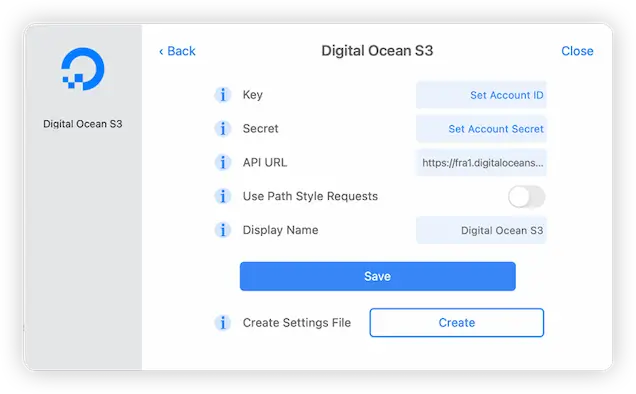The image size is (636, 394).
Task: Click the API URL label text
Action: [265, 162]
